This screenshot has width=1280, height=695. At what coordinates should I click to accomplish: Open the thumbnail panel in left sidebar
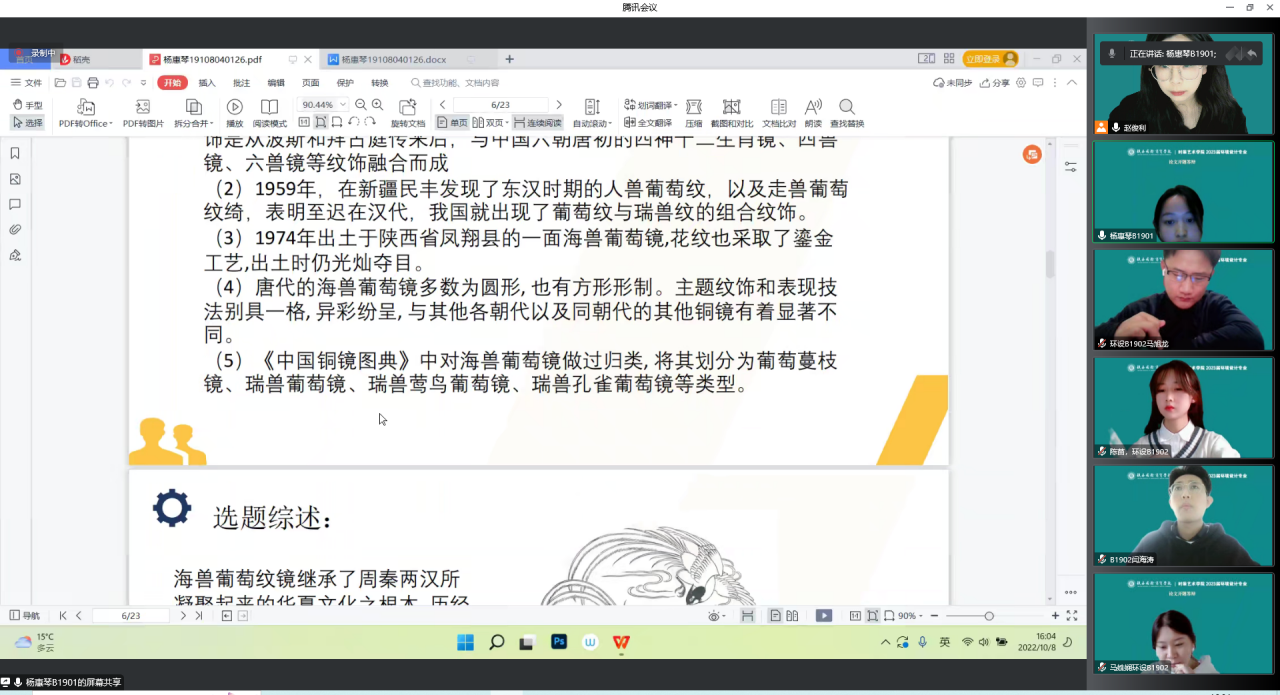(15, 179)
